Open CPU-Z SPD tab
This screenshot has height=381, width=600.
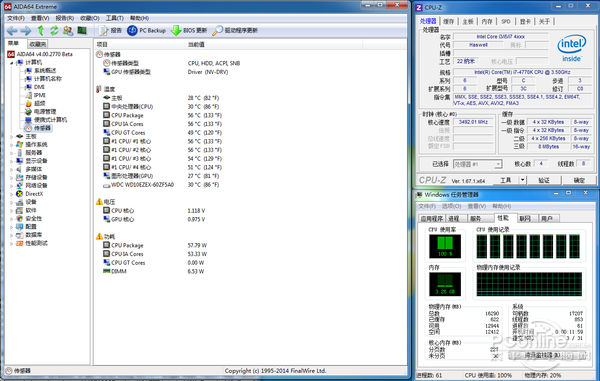(506, 21)
